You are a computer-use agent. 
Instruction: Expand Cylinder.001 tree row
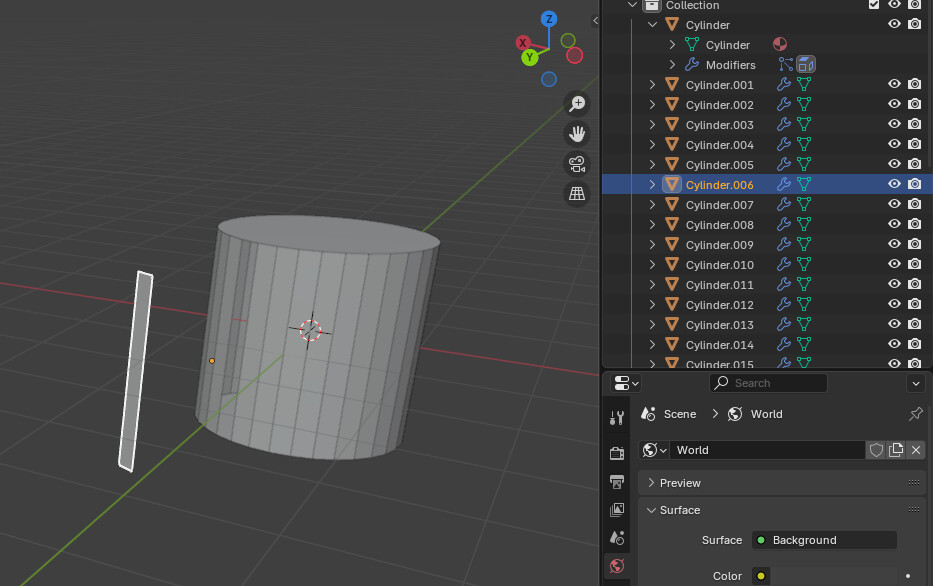pyautogui.click(x=652, y=84)
